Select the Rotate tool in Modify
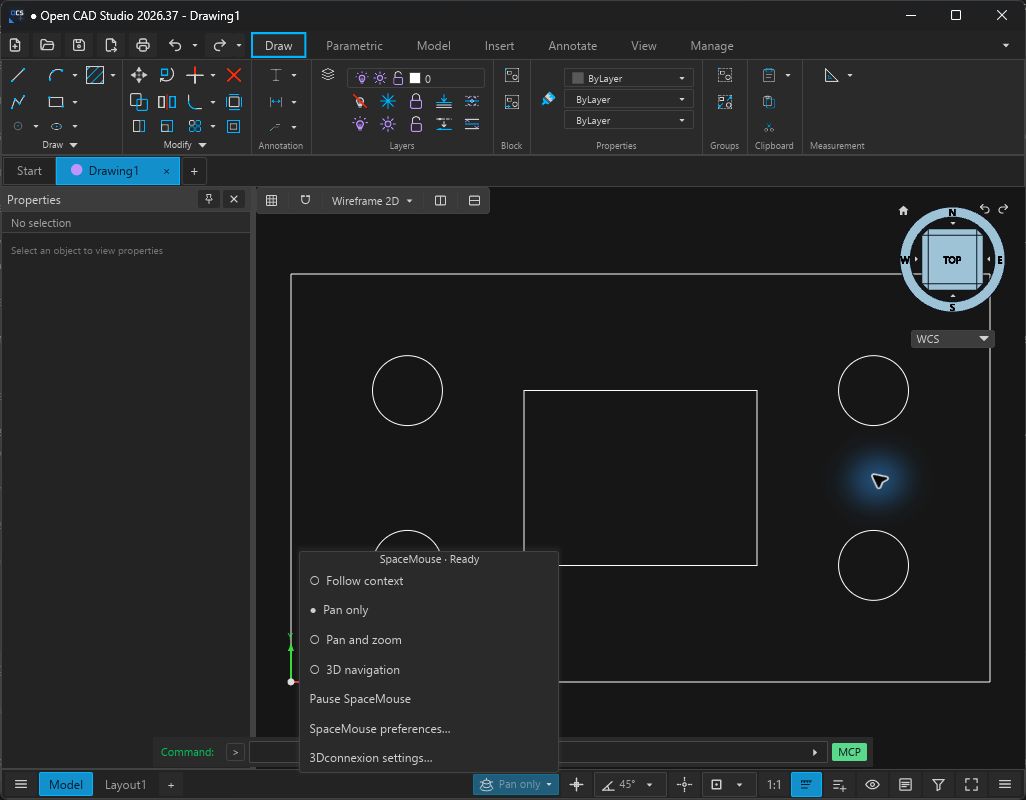 (x=167, y=75)
